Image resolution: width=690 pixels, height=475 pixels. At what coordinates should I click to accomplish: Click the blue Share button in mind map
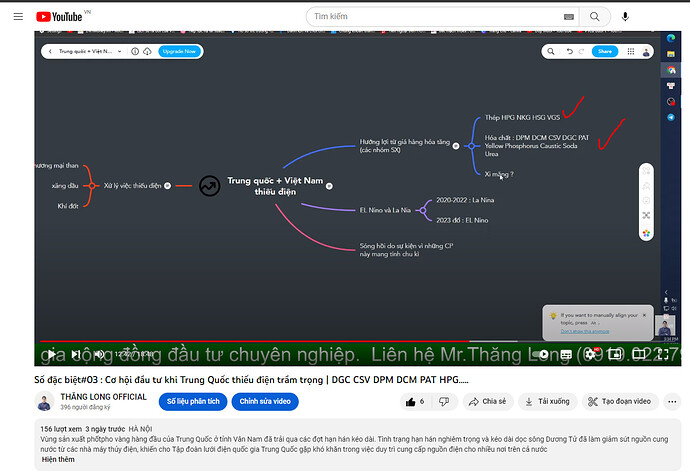(605, 52)
